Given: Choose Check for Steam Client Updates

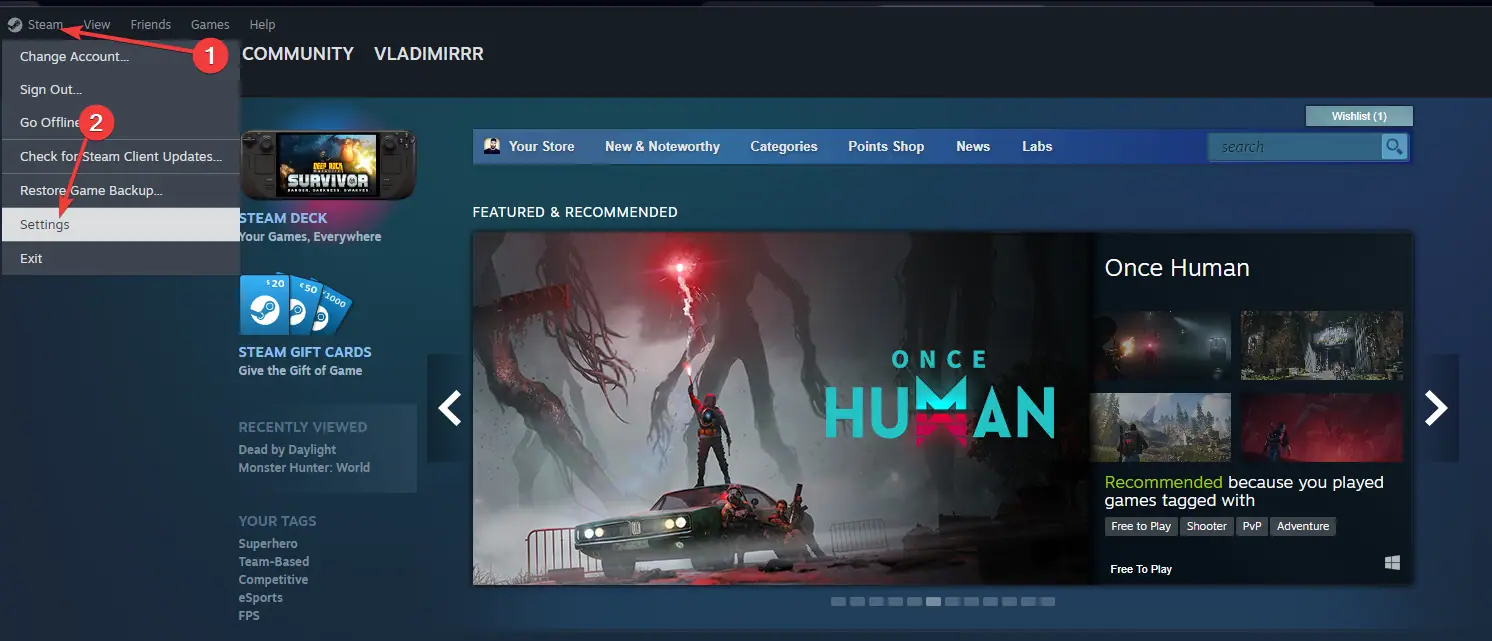Looking at the screenshot, I should 121,157.
